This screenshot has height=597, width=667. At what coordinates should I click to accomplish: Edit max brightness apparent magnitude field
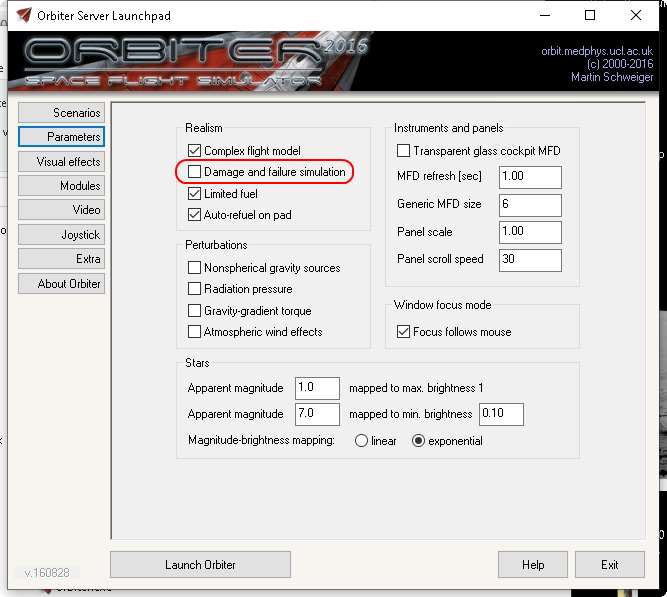(x=317, y=388)
